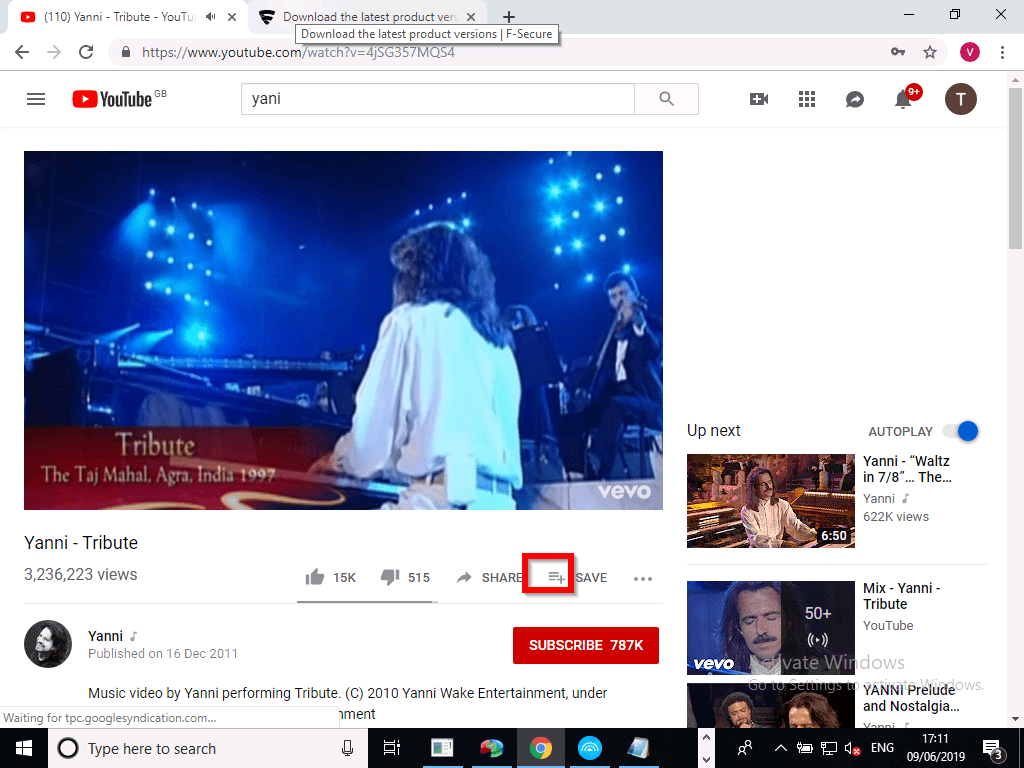The width and height of the screenshot is (1024, 768).
Task: Like the video with thumbs up
Action: pyautogui.click(x=315, y=577)
